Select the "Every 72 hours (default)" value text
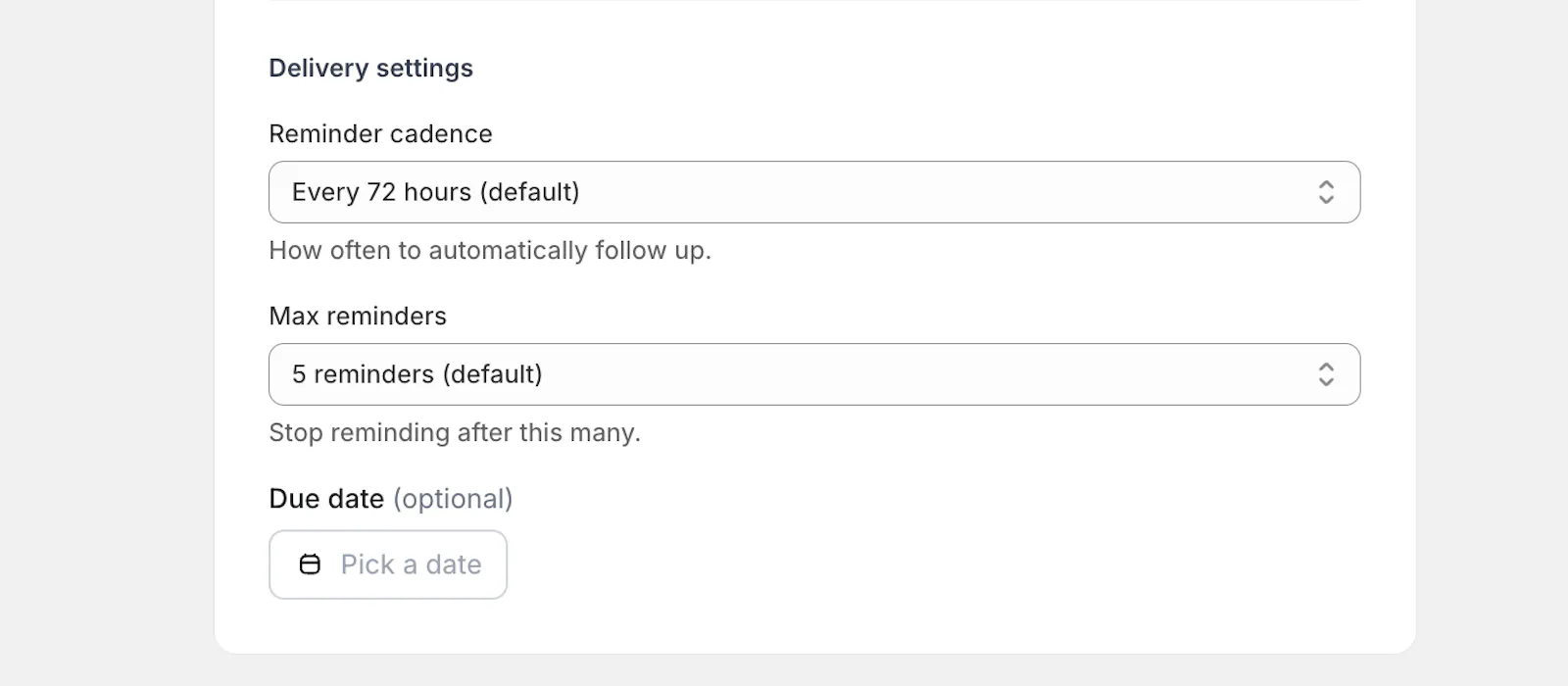 pyautogui.click(x=436, y=192)
